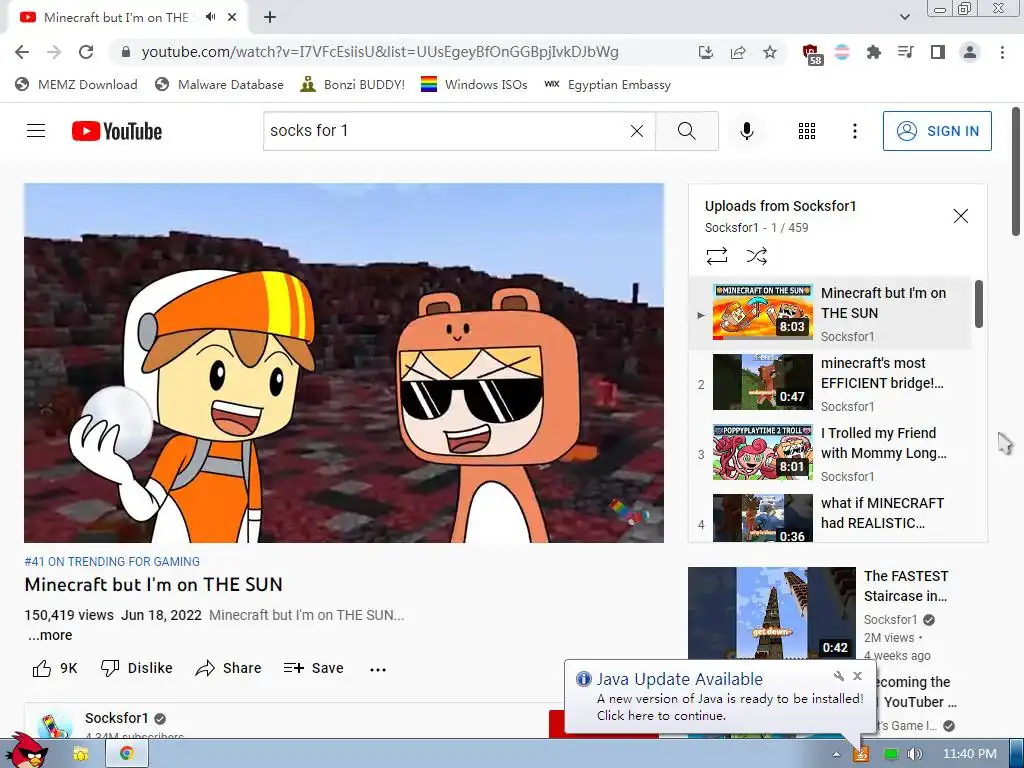Save the video to a playlist
This screenshot has height=768, width=1024.
(313, 668)
